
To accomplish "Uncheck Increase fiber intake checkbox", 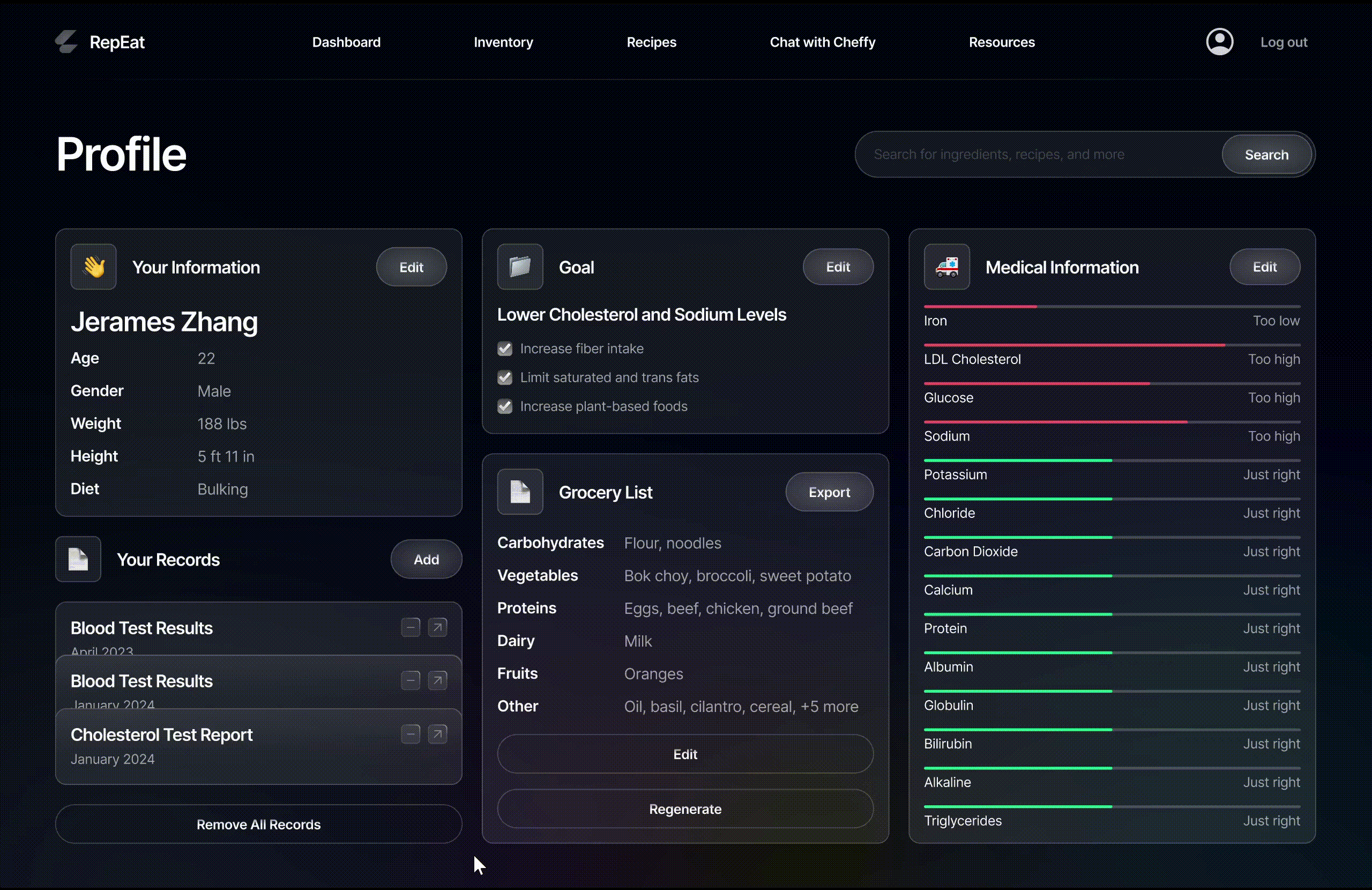I will pyautogui.click(x=505, y=349).
